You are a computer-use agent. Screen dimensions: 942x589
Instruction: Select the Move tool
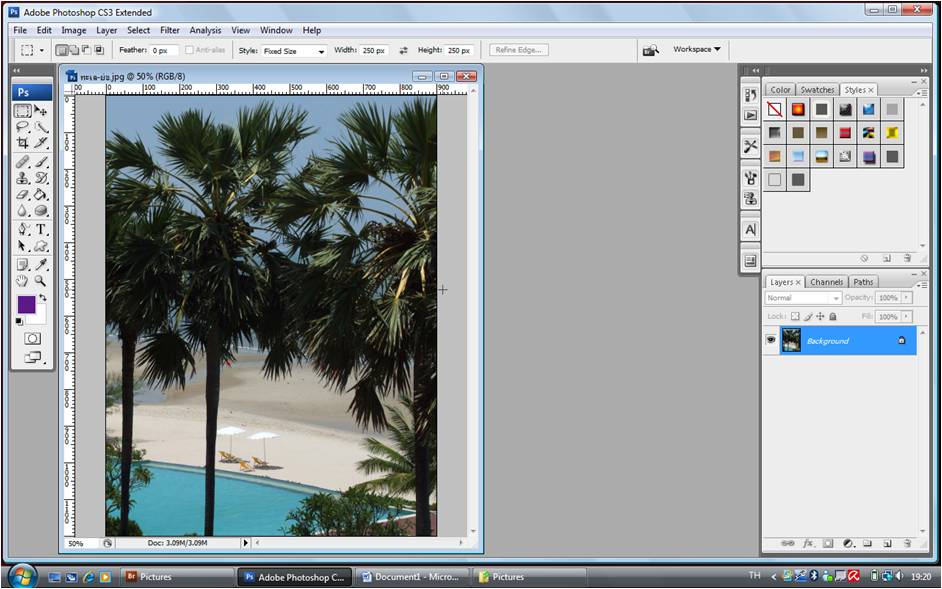41,111
